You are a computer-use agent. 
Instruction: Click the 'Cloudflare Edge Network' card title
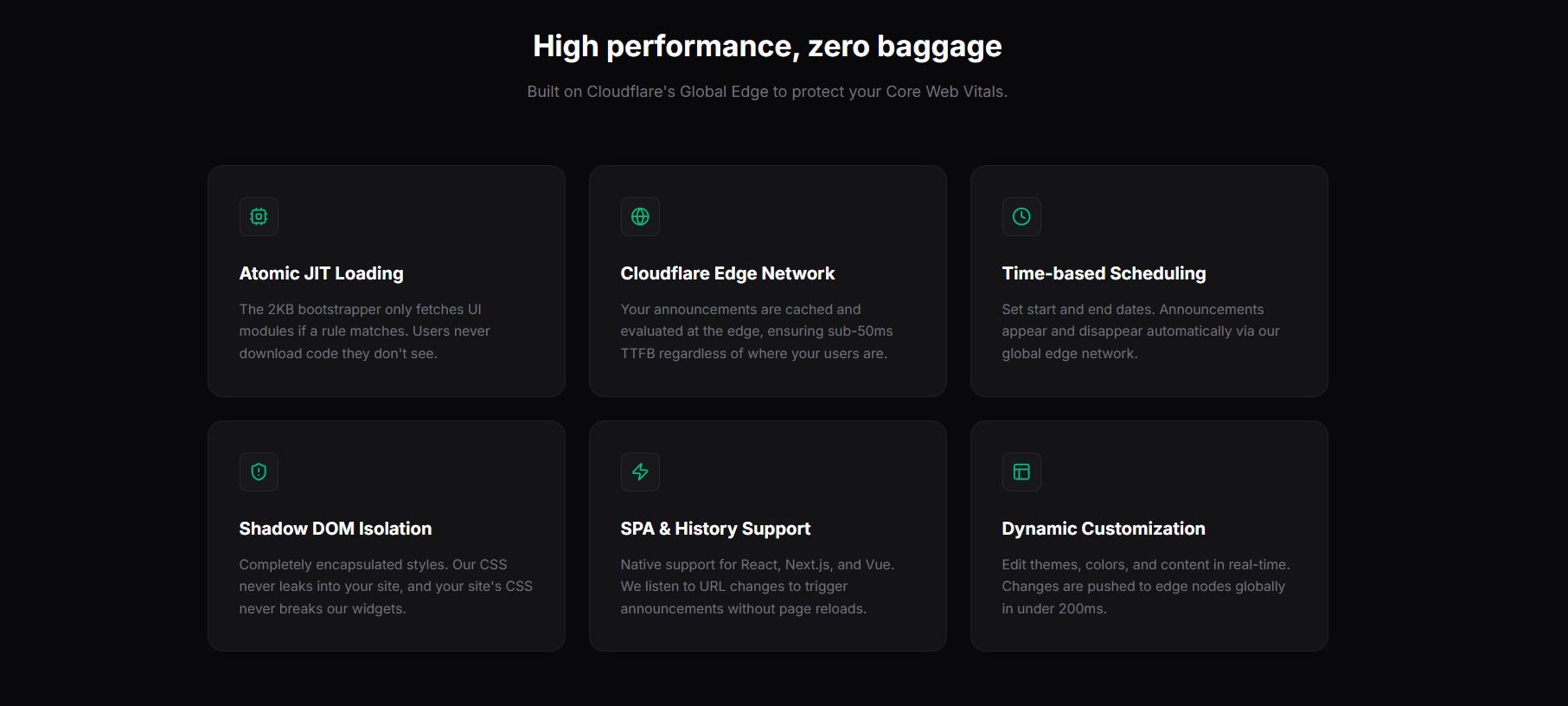727,273
